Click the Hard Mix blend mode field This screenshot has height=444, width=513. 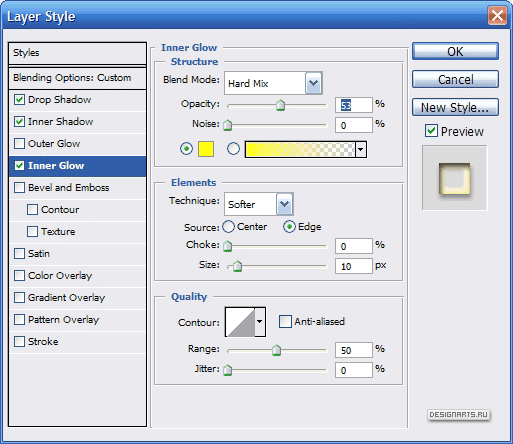point(265,83)
